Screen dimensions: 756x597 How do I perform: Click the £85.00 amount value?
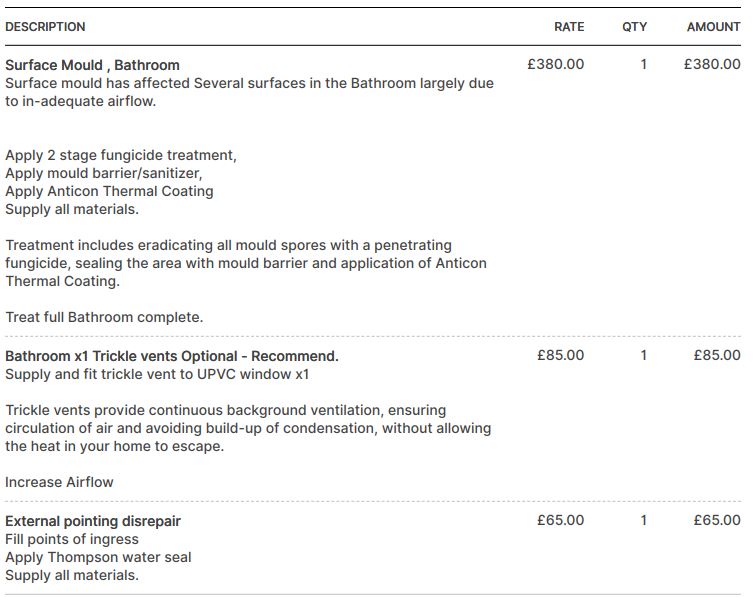[716, 355]
